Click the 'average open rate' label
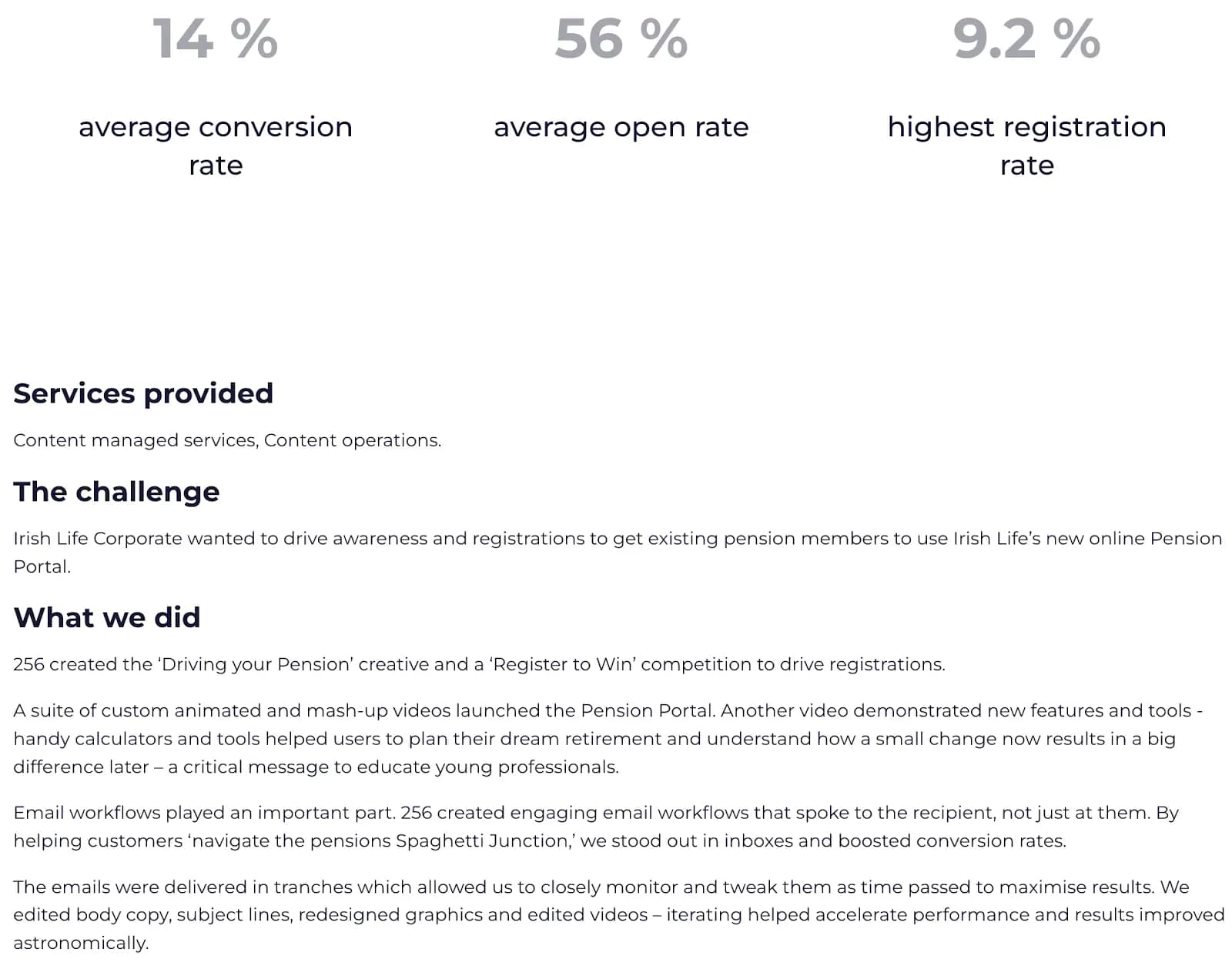Viewport: 1232px width, 959px height. point(621,127)
